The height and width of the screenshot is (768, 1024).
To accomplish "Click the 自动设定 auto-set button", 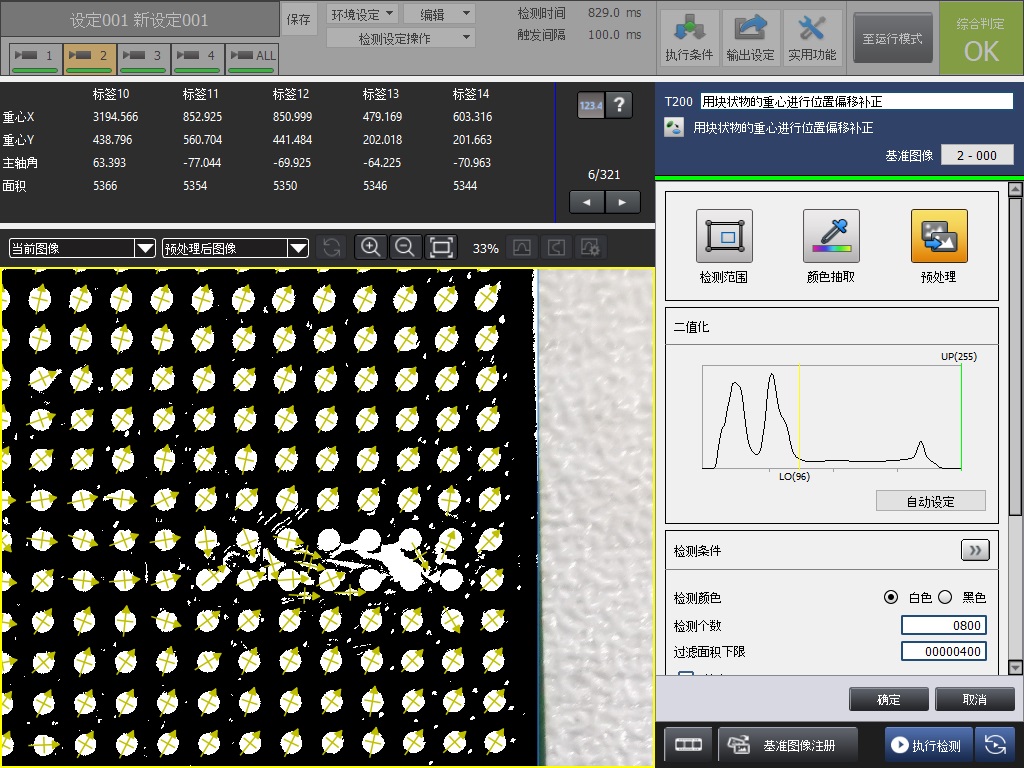I will point(930,501).
